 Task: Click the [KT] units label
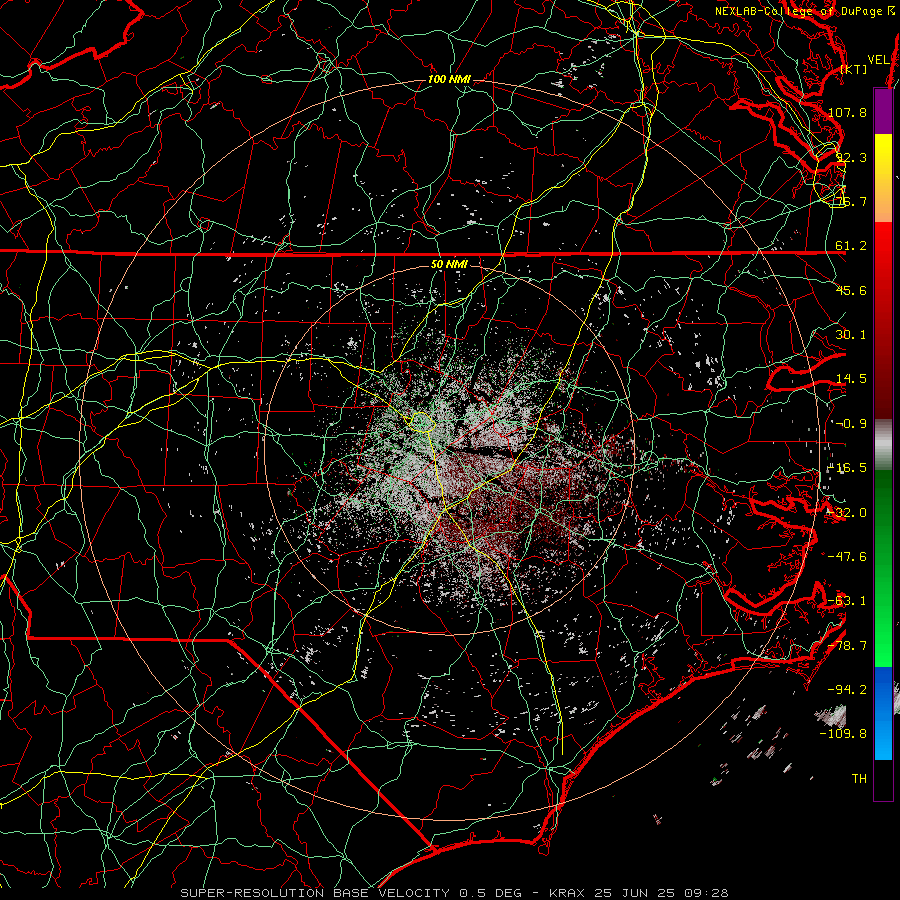(x=854, y=69)
